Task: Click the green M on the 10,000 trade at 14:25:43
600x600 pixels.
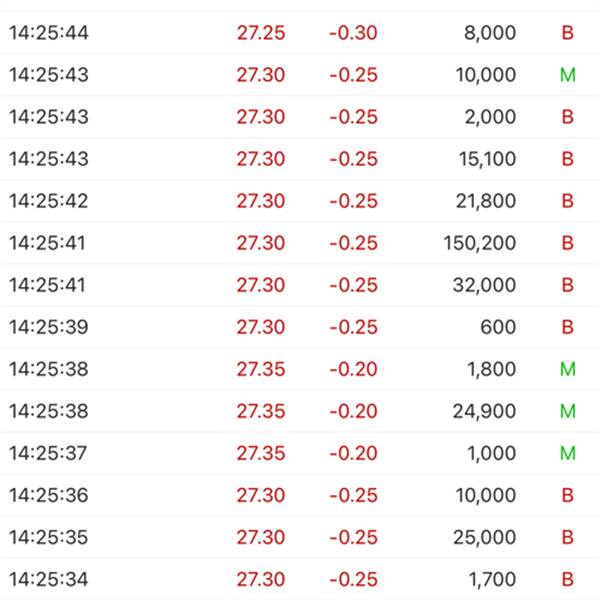Action: pyautogui.click(x=567, y=75)
